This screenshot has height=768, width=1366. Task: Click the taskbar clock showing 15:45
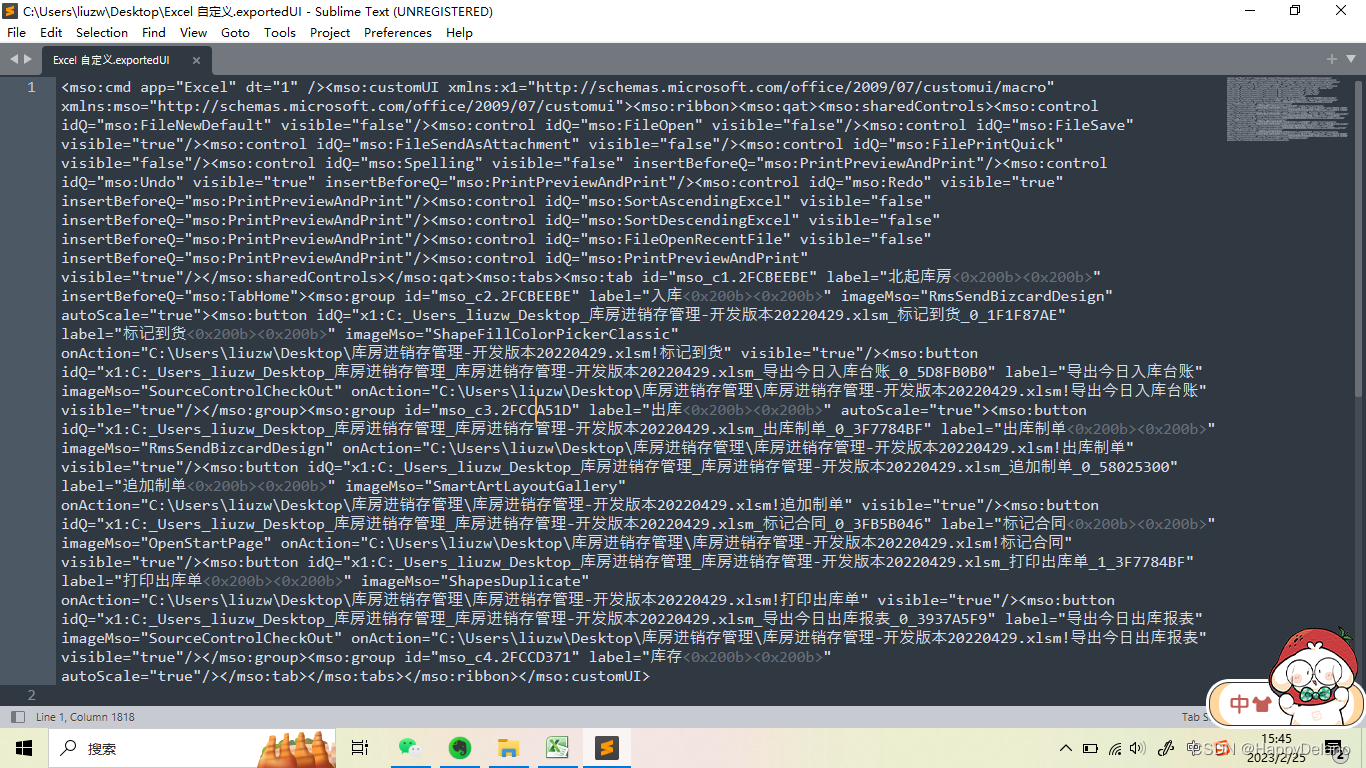tap(1276, 748)
